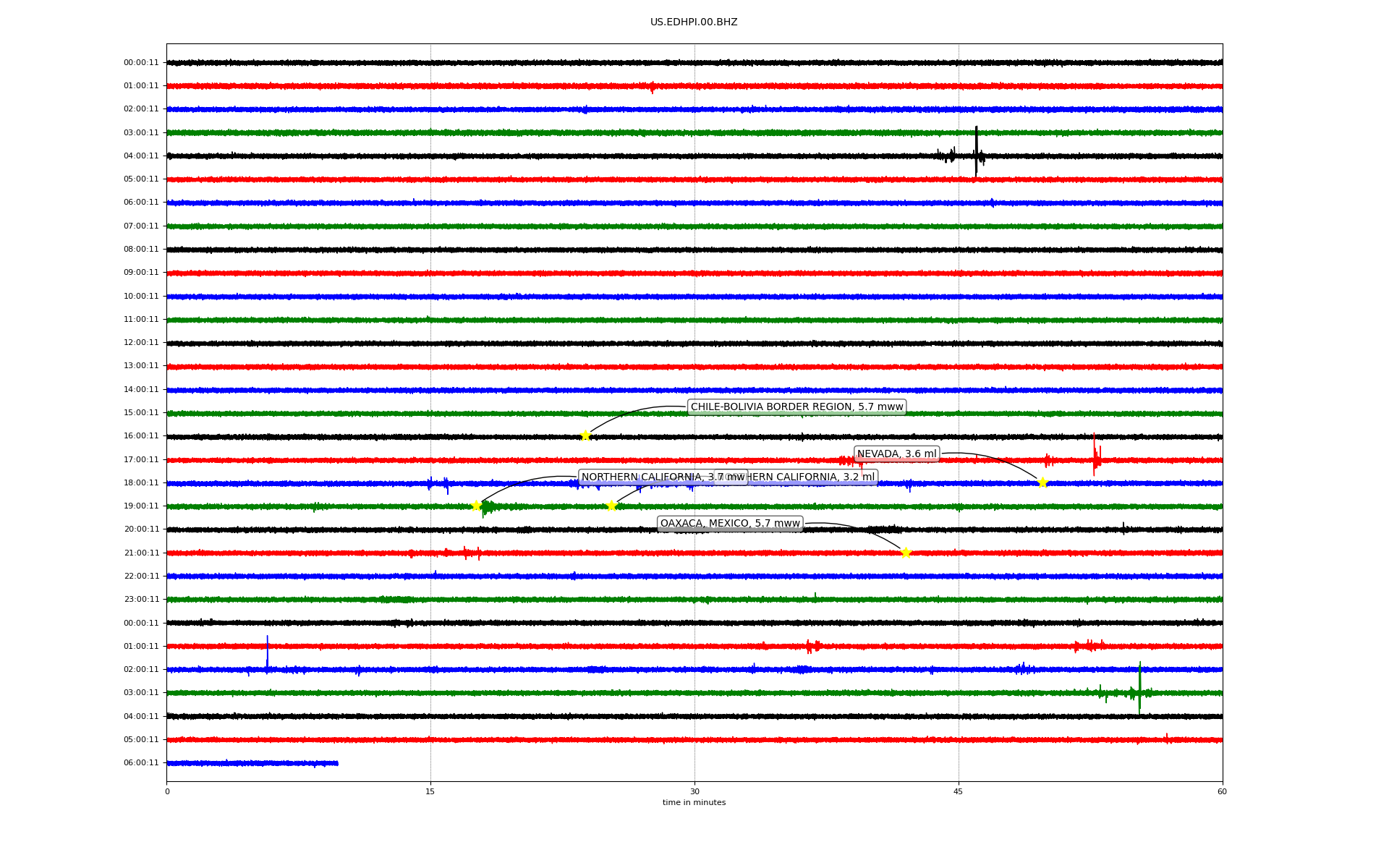
Task: Click the 45 minute x-axis tick label
Action: pos(958,792)
